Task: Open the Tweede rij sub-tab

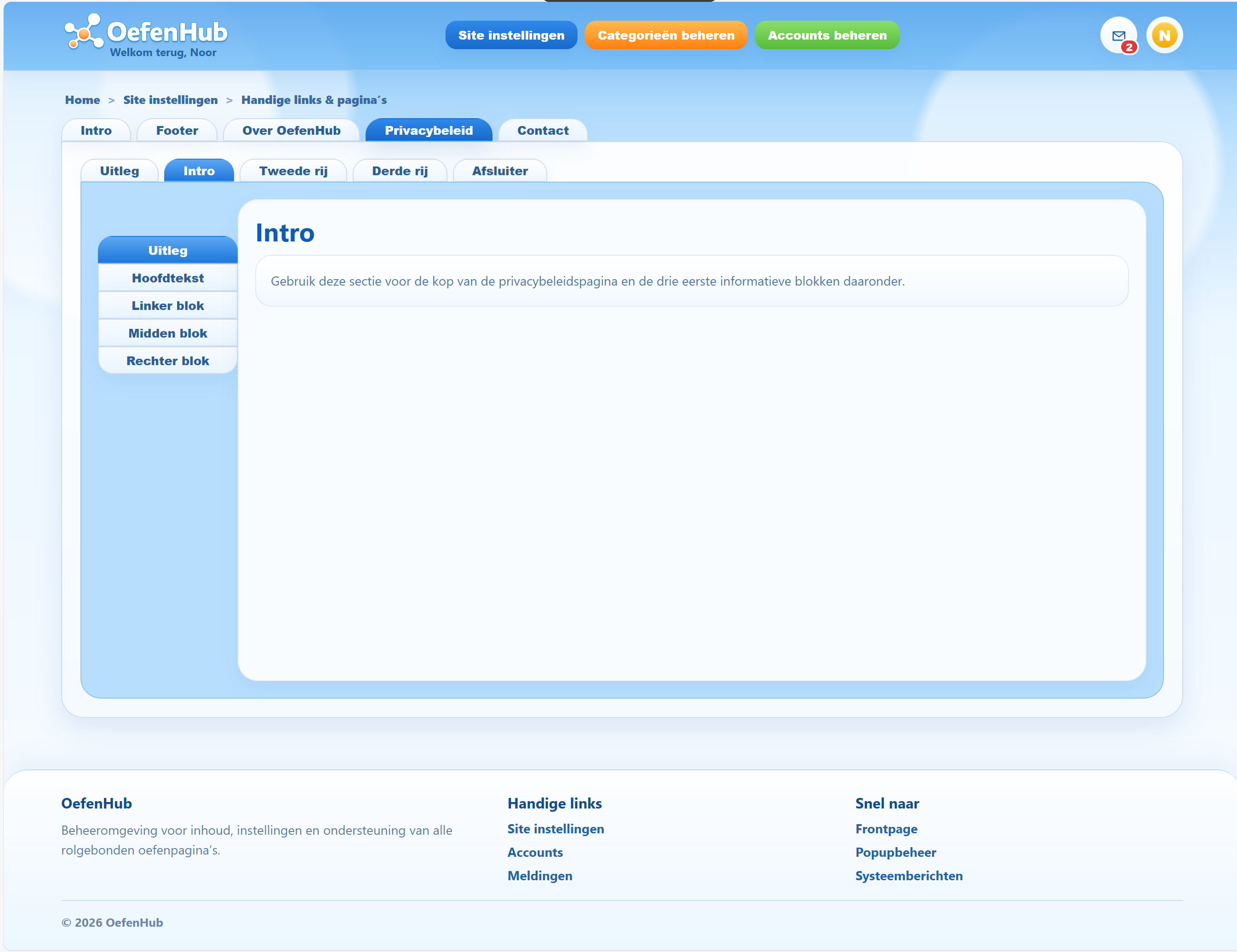Action: tap(293, 171)
